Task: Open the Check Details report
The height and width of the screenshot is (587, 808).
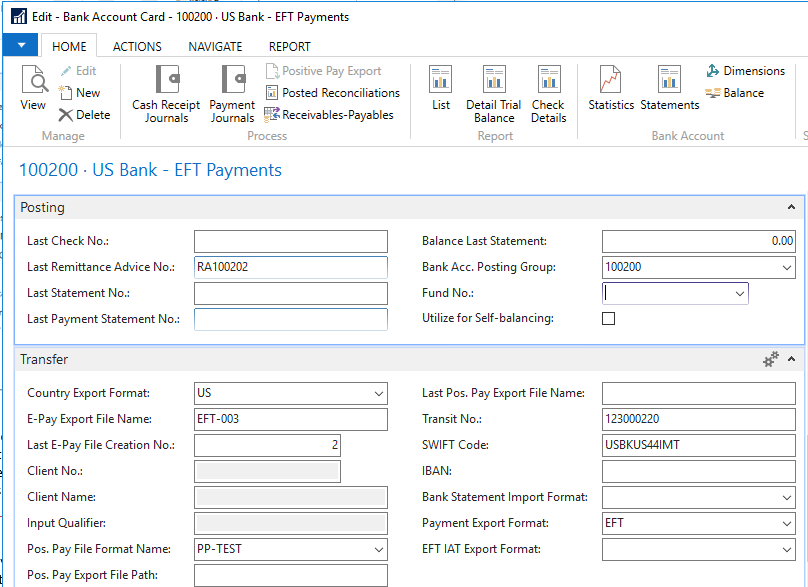Action: point(548,94)
